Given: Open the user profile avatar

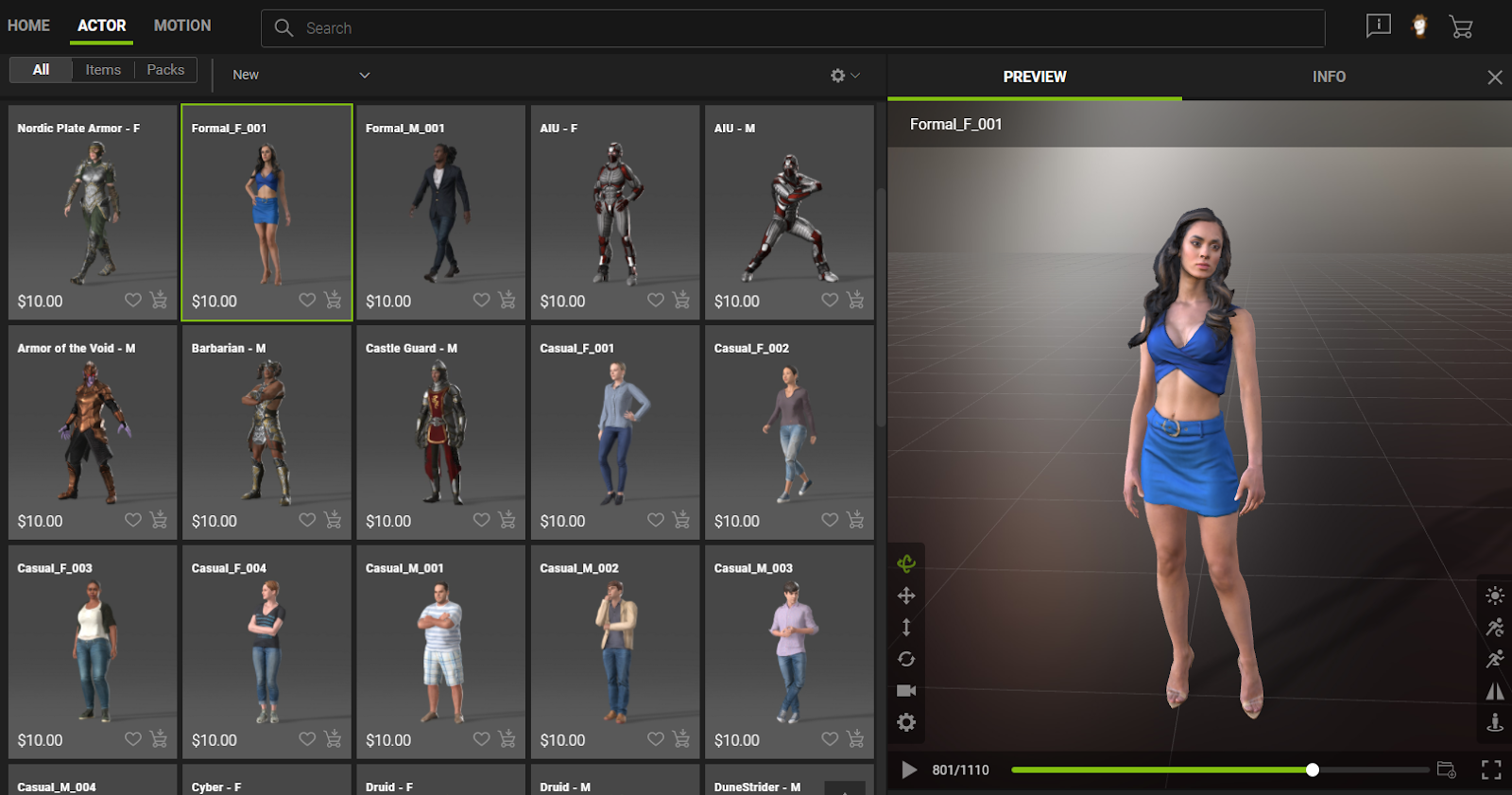Looking at the screenshot, I should click(1419, 26).
